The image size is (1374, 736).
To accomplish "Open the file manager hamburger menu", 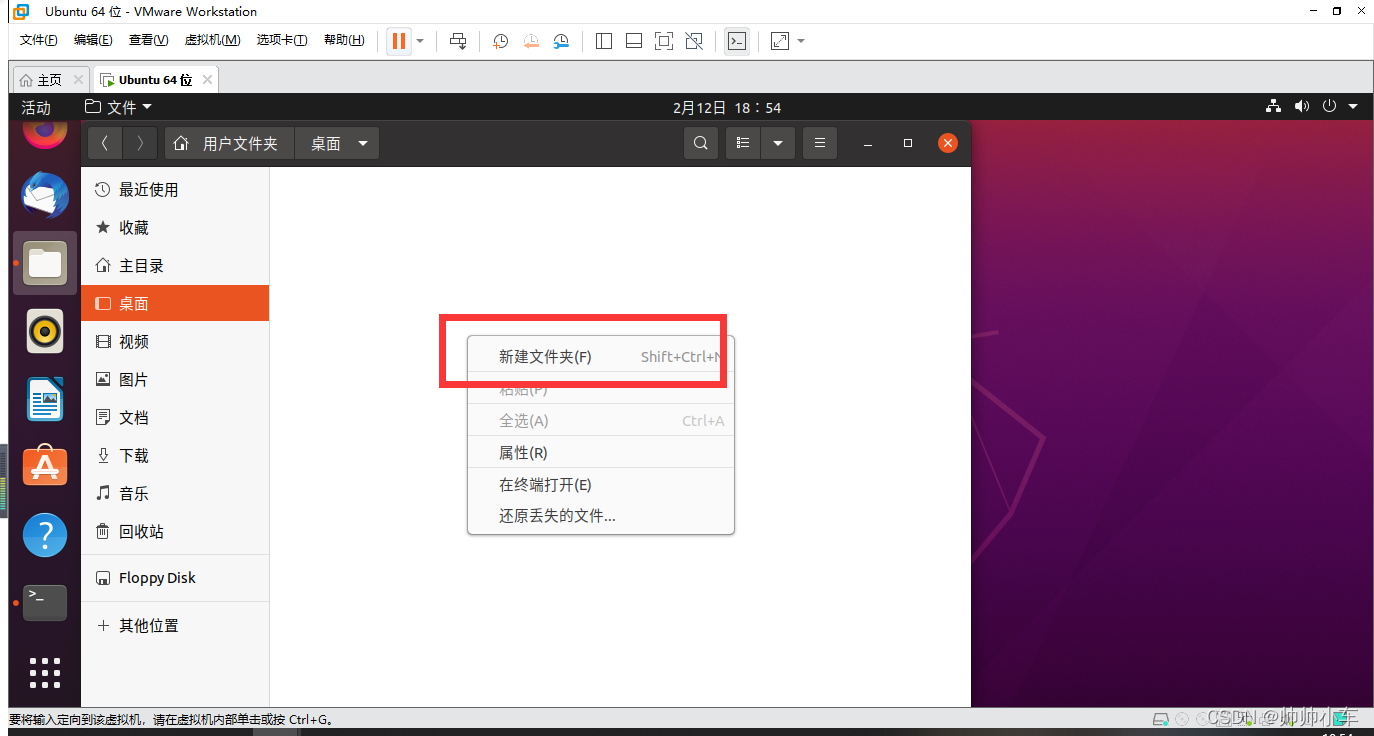I will tap(819, 143).
